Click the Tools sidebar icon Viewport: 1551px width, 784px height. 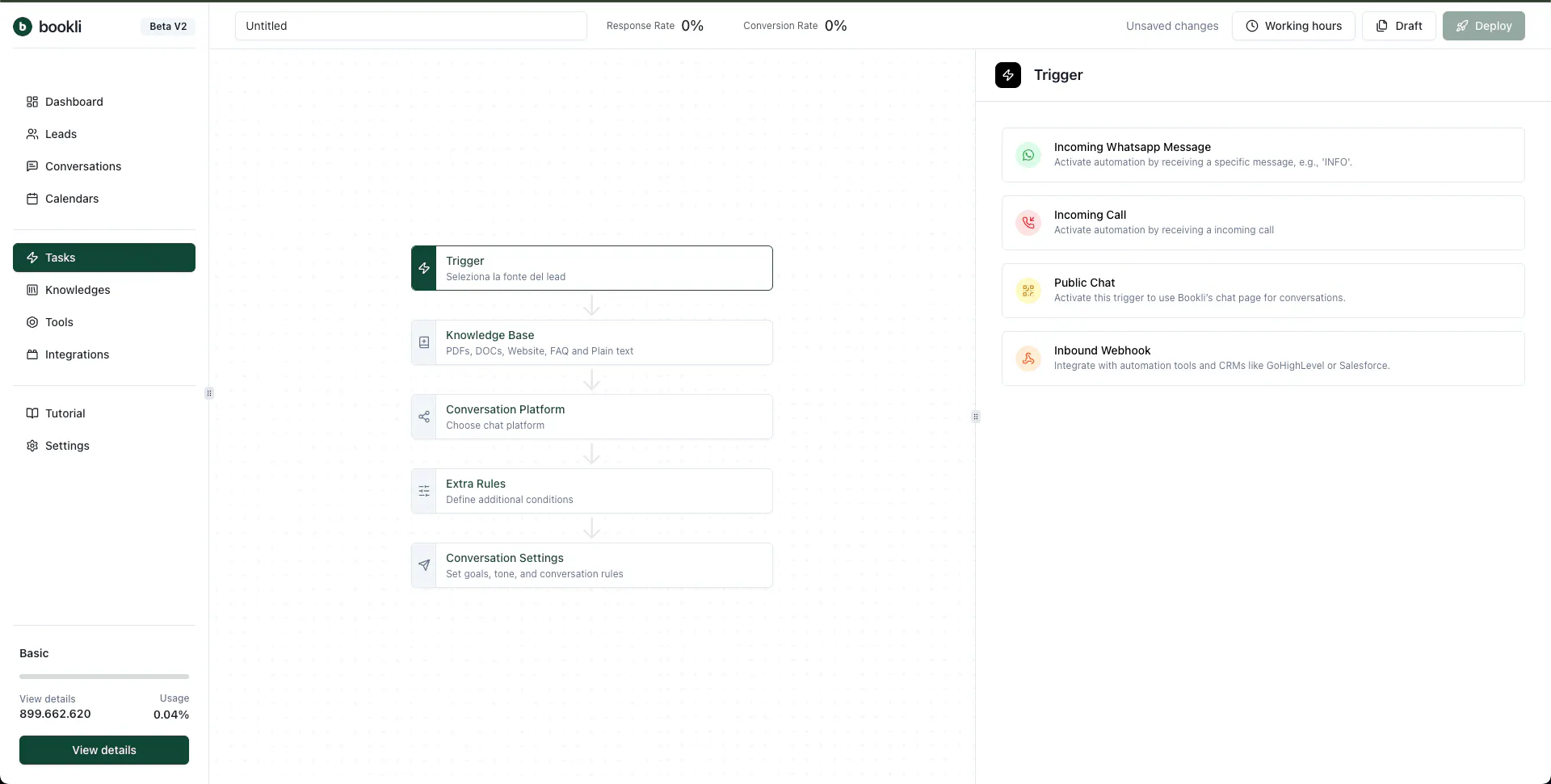32,322
